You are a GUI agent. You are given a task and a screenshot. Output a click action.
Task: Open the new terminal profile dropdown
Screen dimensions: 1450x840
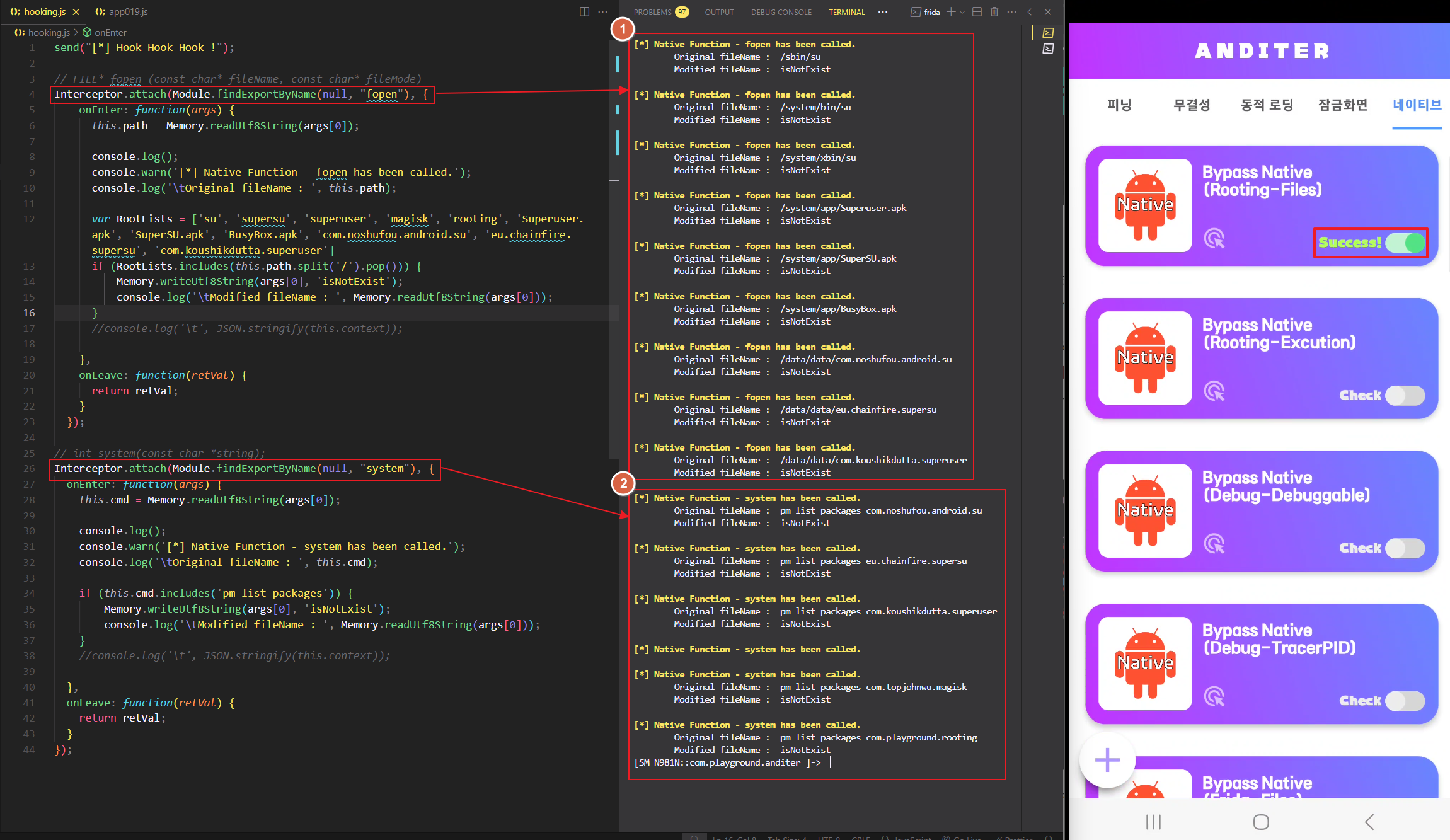pos(962,12)
